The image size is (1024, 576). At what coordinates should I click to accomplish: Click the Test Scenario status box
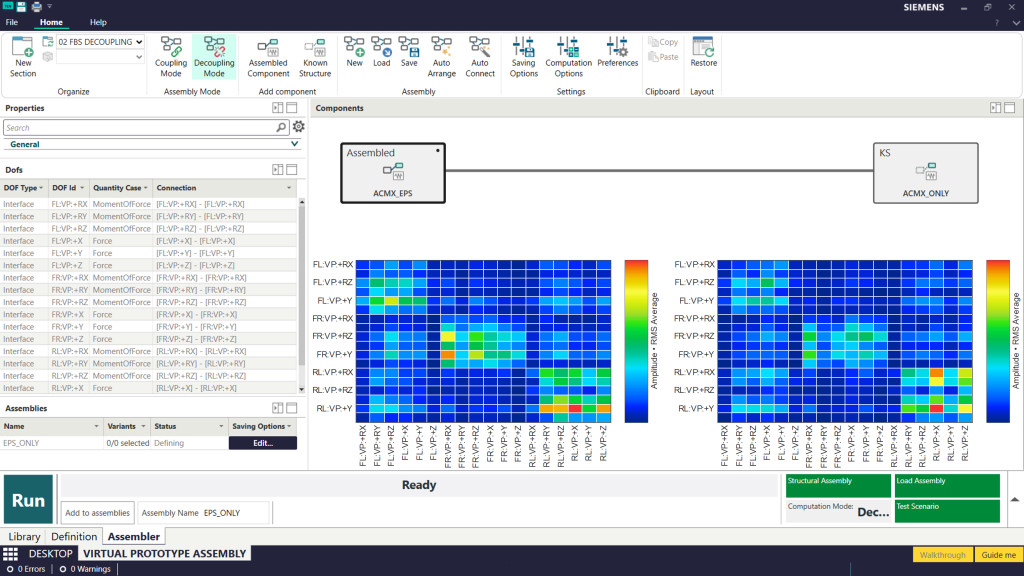coord(947,511)
